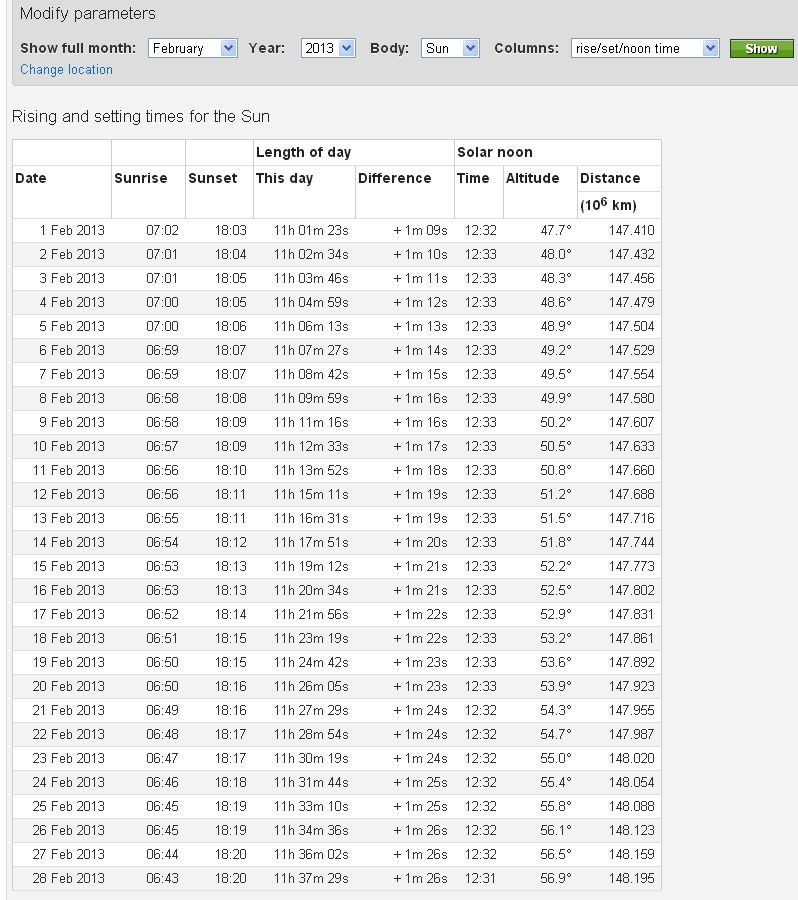Click the 56.9° altitude value
This screenshot has width=798, height=900.
[x=555, y=878]
